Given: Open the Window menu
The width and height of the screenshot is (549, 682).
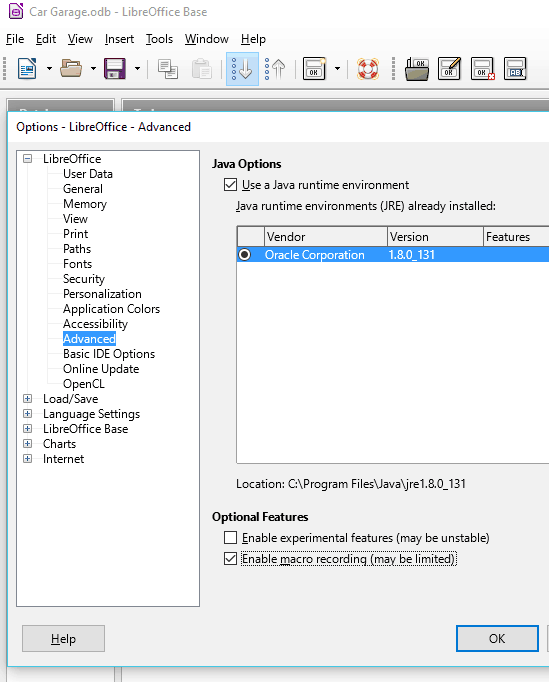Looking at the screenshot, I should (207, 39).
